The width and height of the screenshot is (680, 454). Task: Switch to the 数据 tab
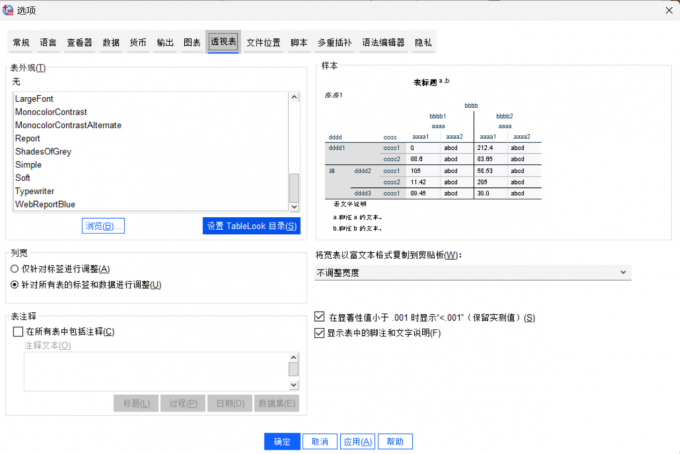(x=111, y=42)
